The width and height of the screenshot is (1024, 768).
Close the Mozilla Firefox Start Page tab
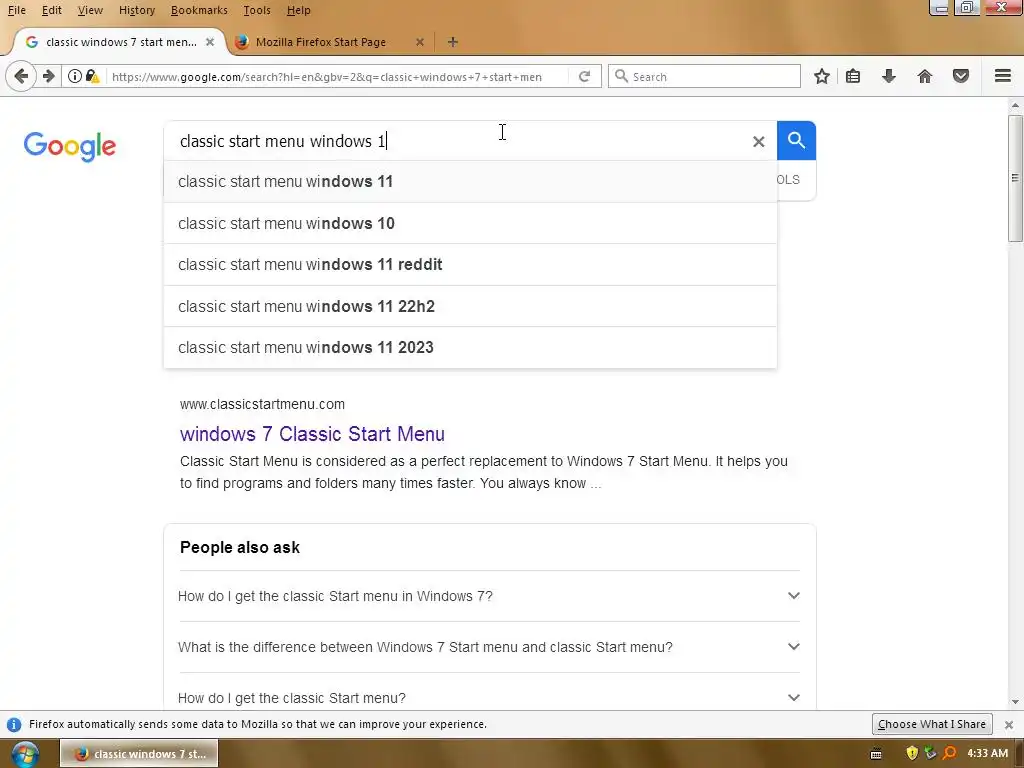(x=420, y=42)
